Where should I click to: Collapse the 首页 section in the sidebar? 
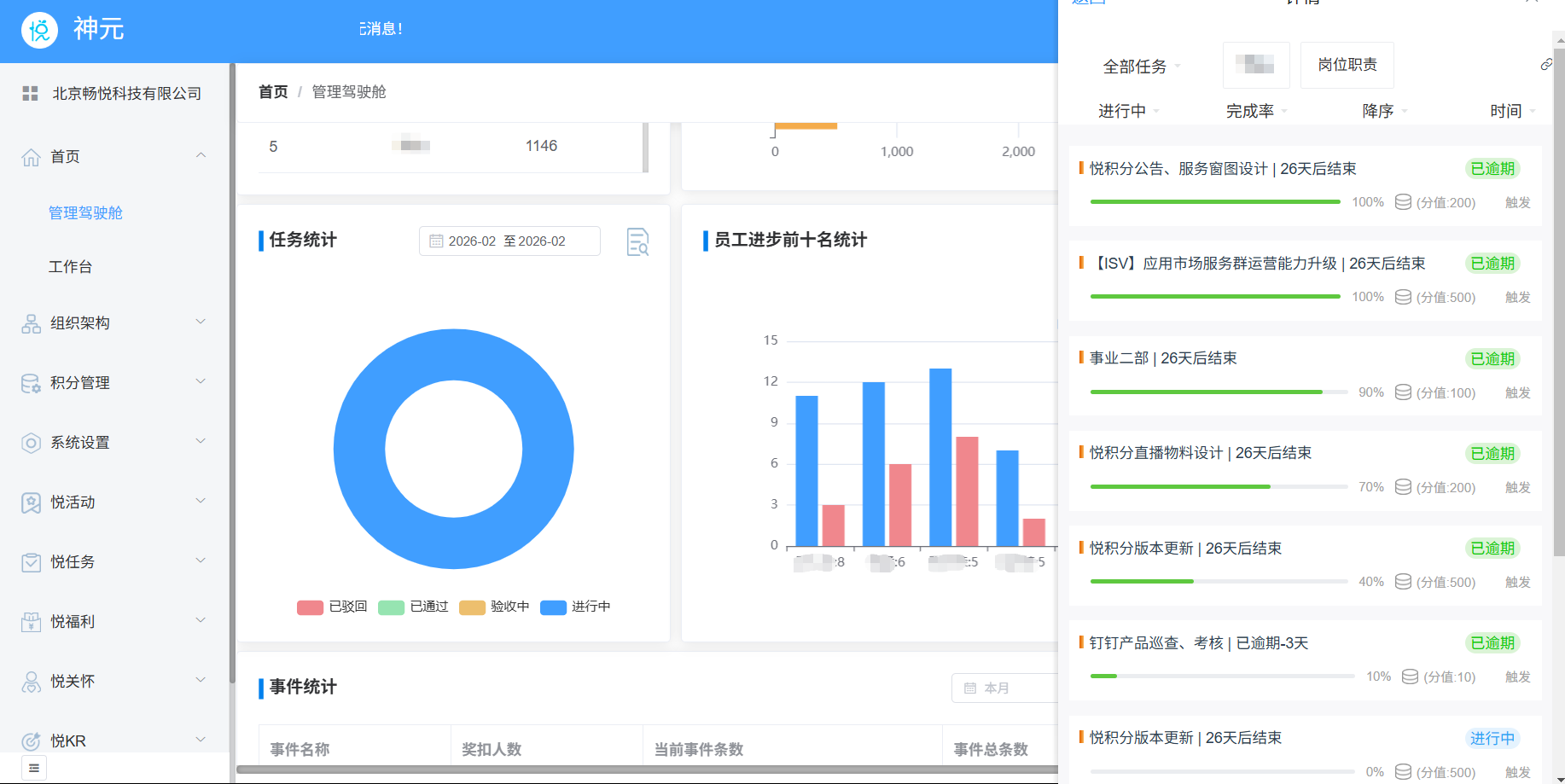coord(201,155)
